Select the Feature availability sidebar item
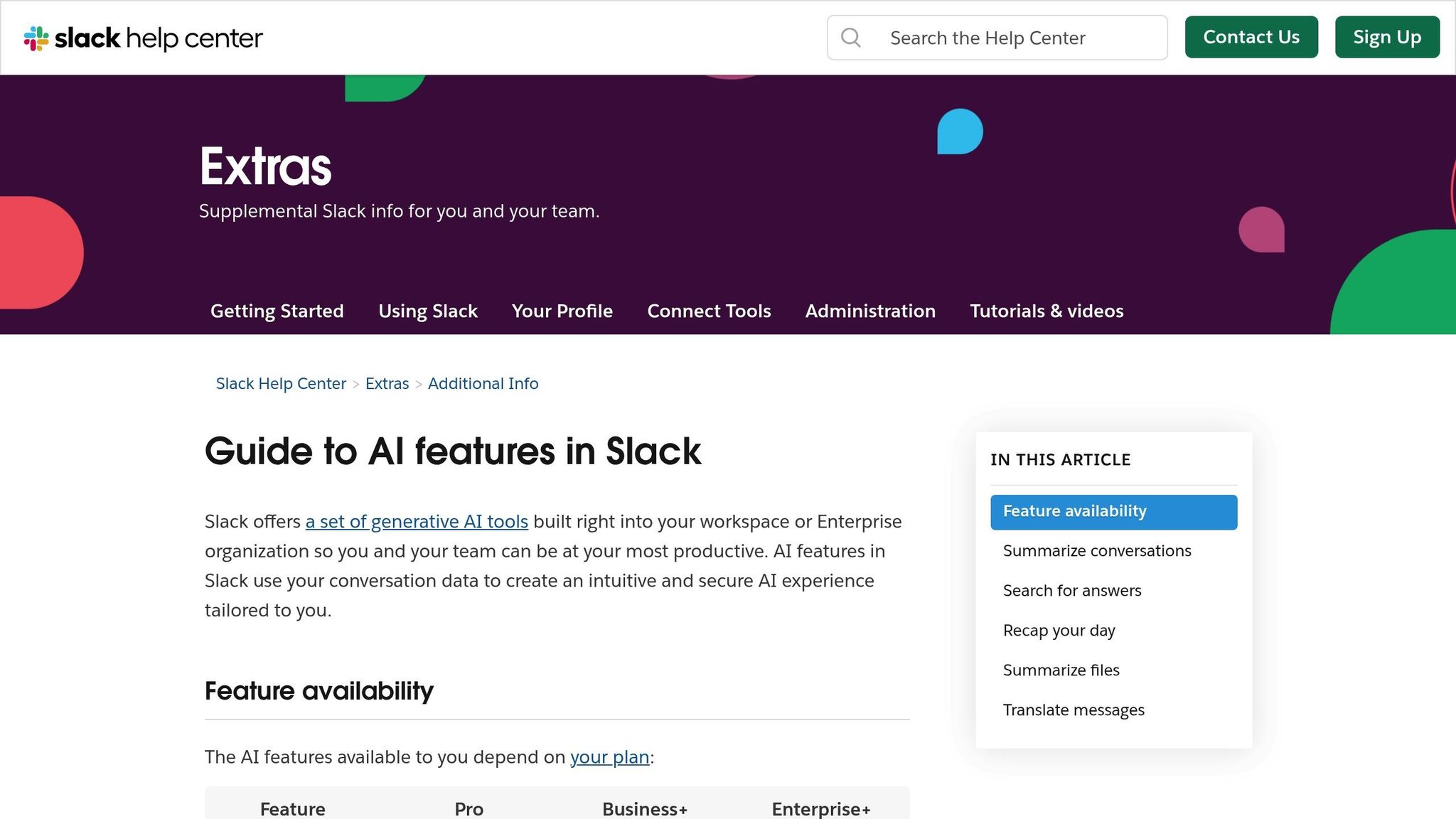1456x819 pixels. 1074,511
